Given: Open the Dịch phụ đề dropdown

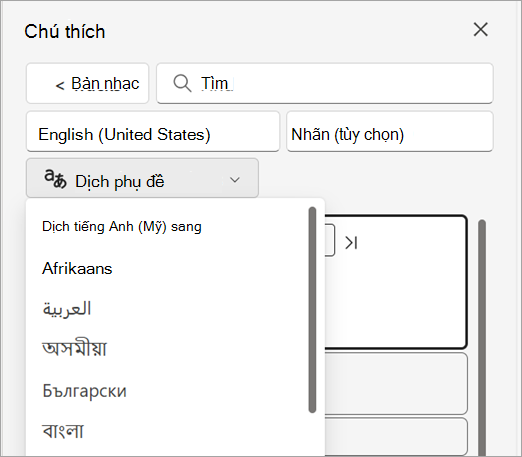Looking at the screenshot, I should pos(142,178).
